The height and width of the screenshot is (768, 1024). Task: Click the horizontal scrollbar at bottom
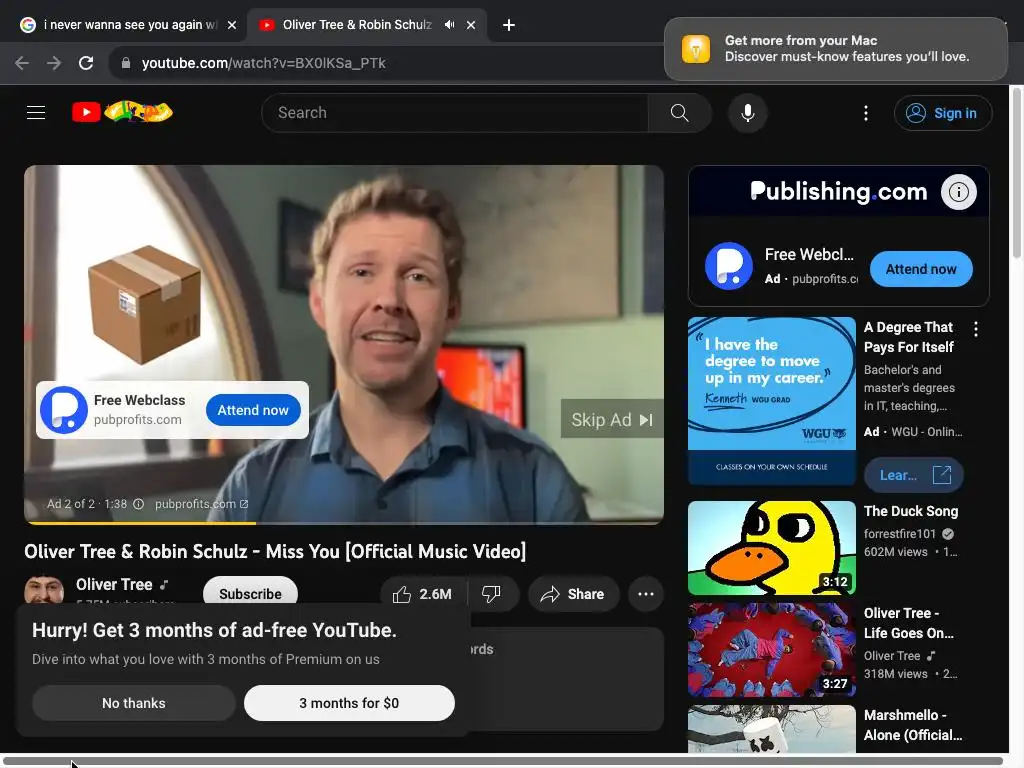pos(502,761)
